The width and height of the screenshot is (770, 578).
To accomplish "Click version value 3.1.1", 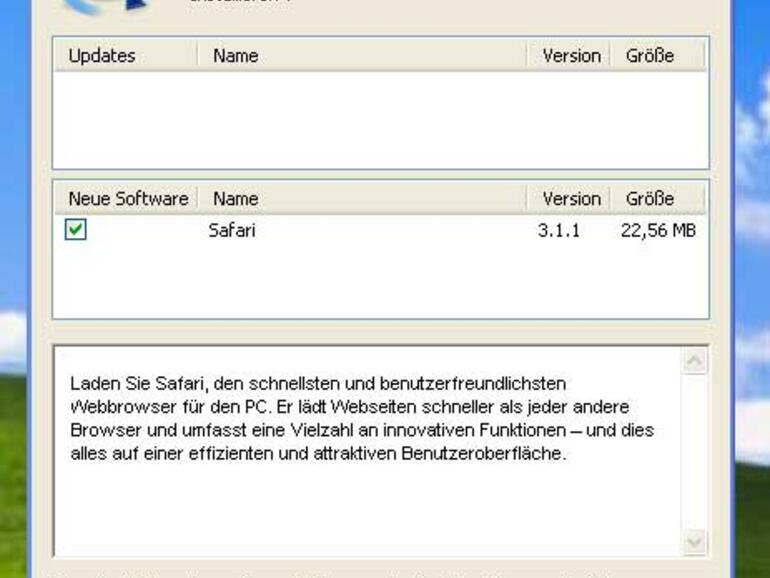I will (x=559, y=230).
